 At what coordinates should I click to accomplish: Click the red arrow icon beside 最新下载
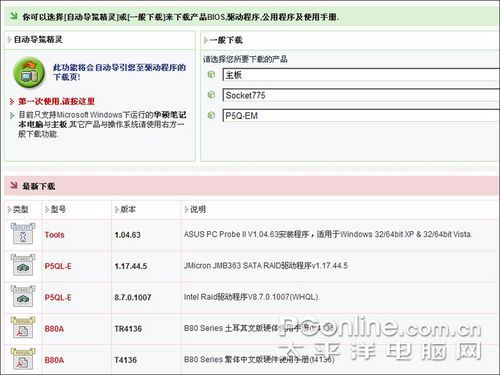point(14,185)
